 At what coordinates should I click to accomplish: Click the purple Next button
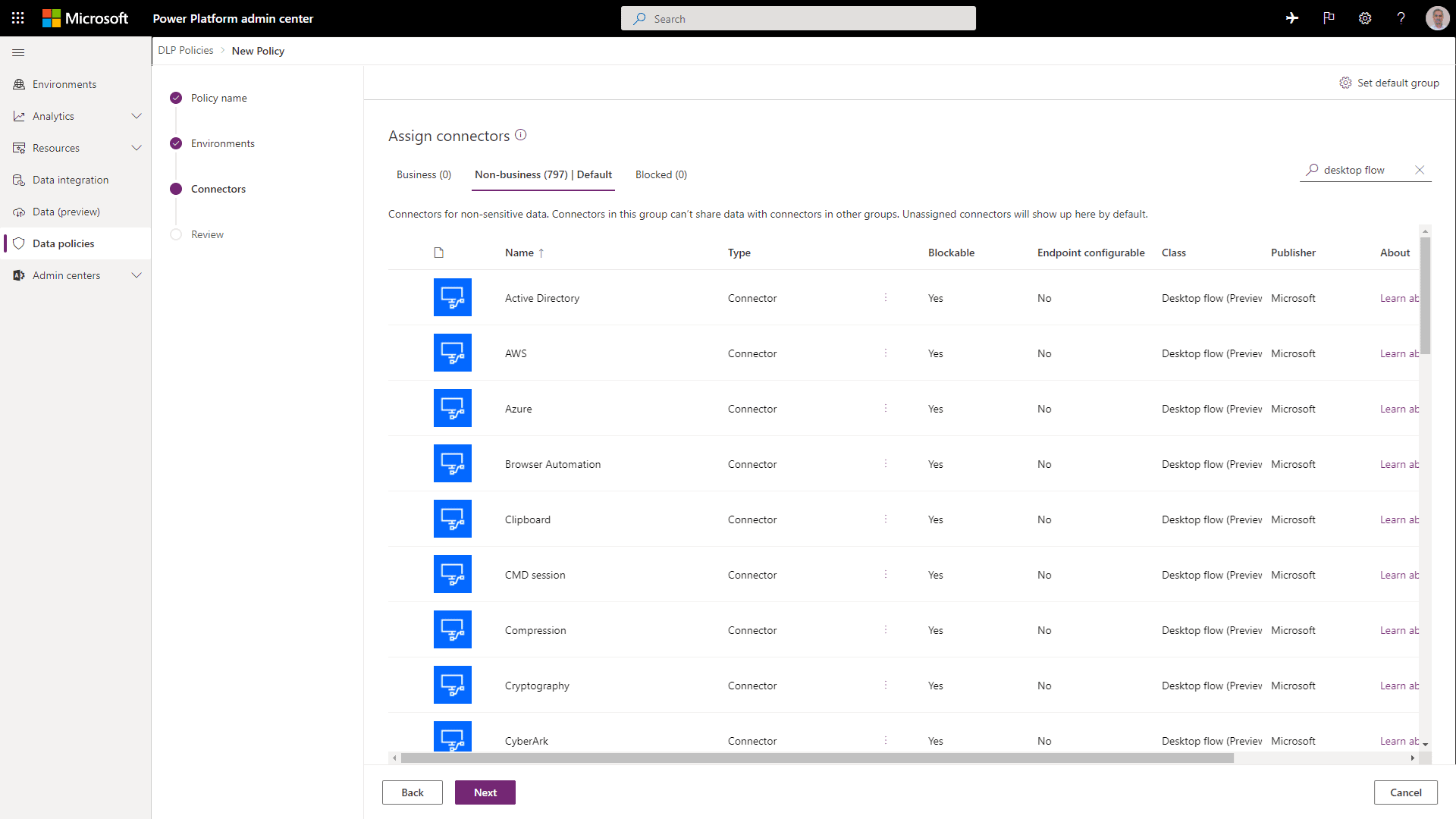[485, 792]
